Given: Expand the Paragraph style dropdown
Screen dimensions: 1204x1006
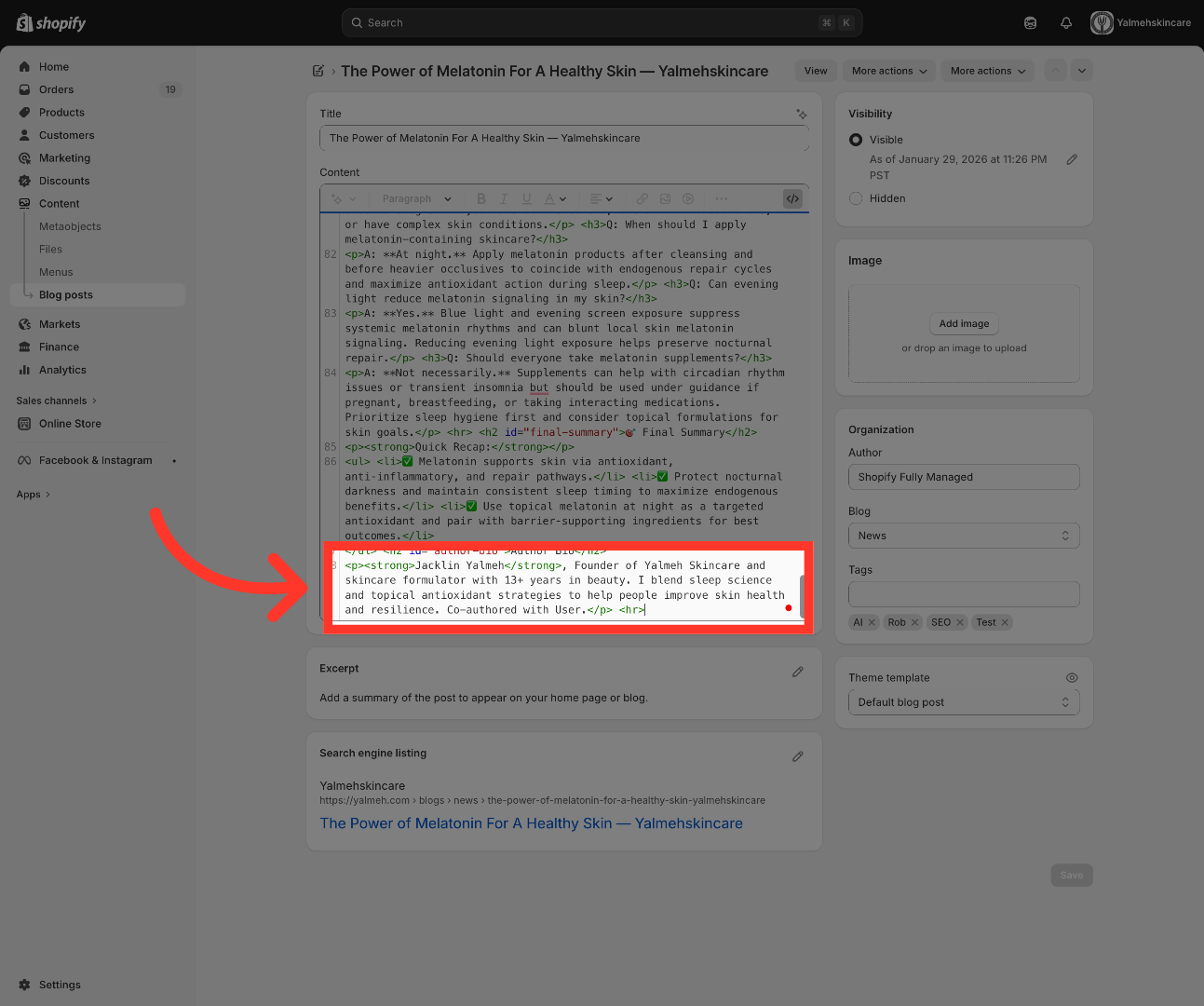Looking at the screenshot, I should (416, 198).
